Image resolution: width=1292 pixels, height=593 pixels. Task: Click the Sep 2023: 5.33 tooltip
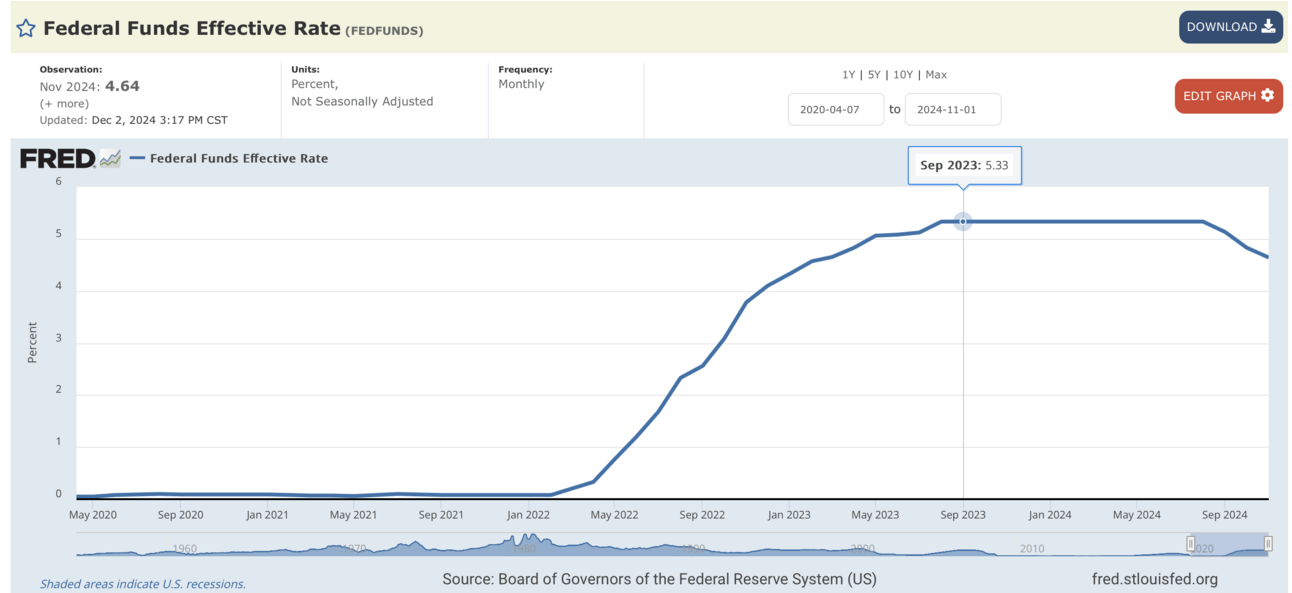pos(965,165)
